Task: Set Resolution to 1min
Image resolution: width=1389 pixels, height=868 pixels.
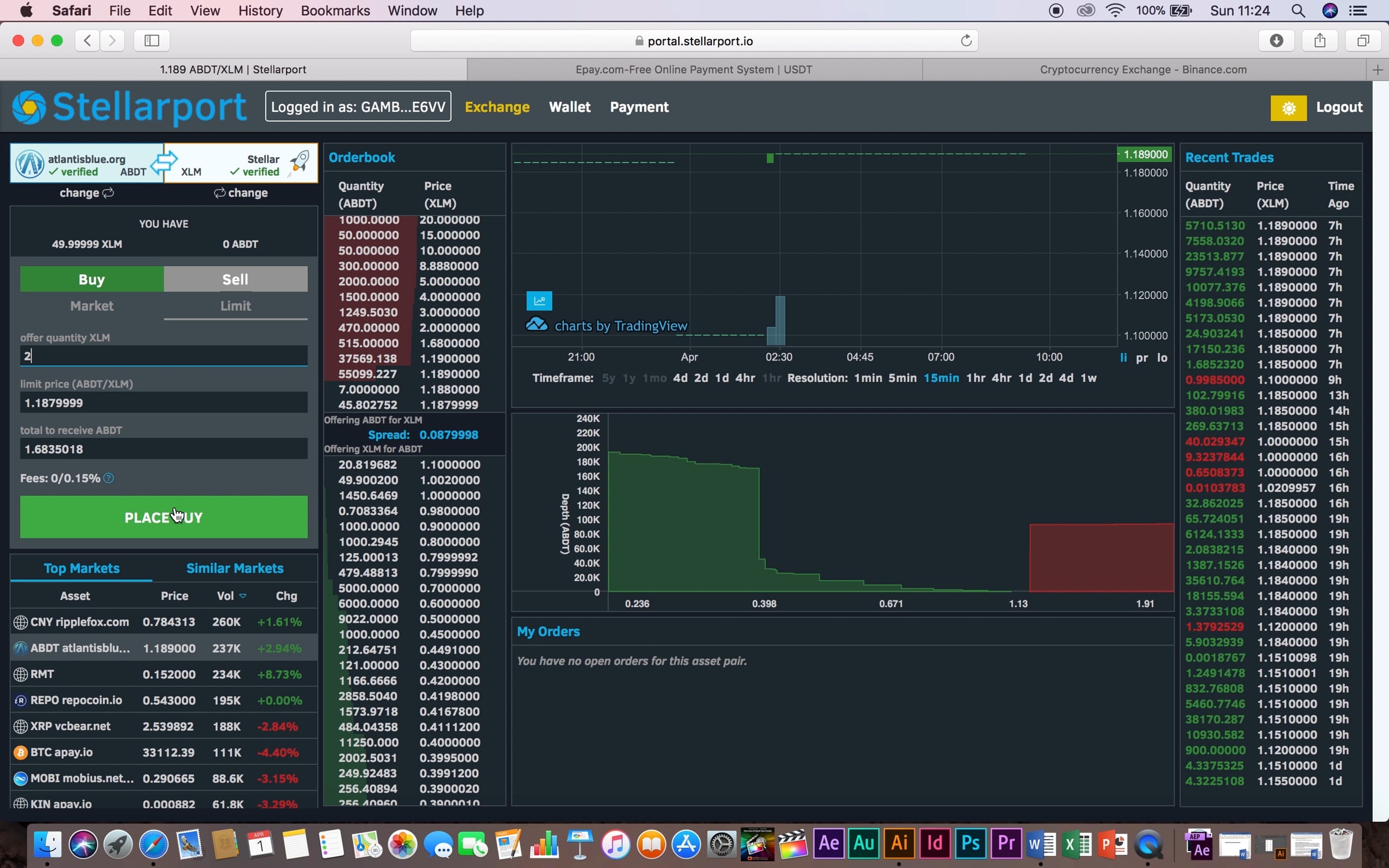Action: tap(868, 378)
